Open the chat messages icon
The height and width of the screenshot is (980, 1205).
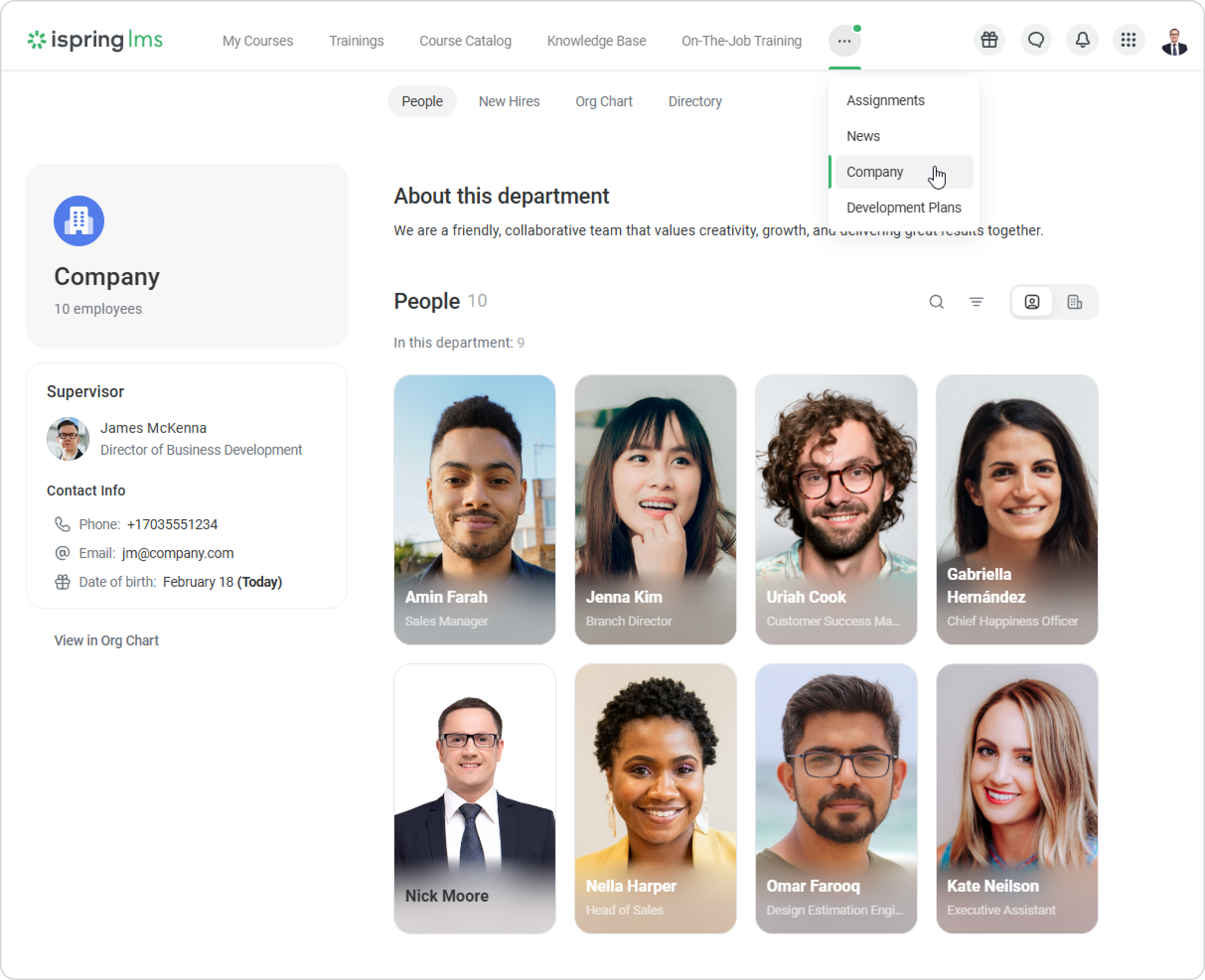1036,40
